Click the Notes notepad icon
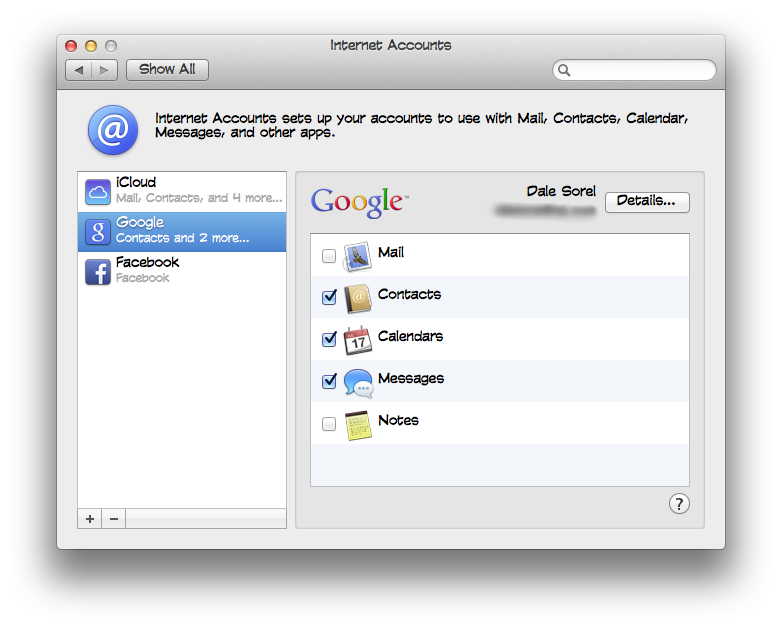The image size is (782, 628). [358, 425]
